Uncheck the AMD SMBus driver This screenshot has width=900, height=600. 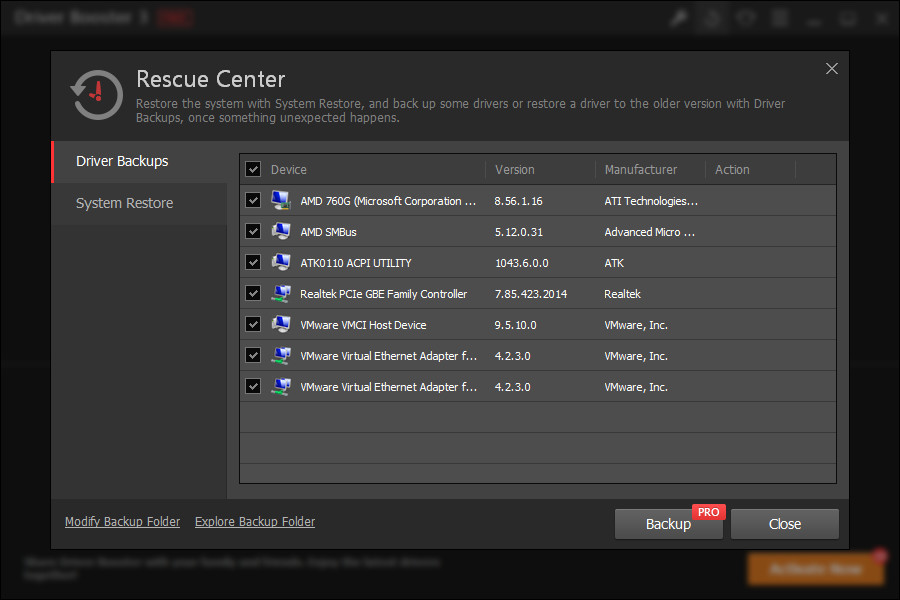point(253,231)
